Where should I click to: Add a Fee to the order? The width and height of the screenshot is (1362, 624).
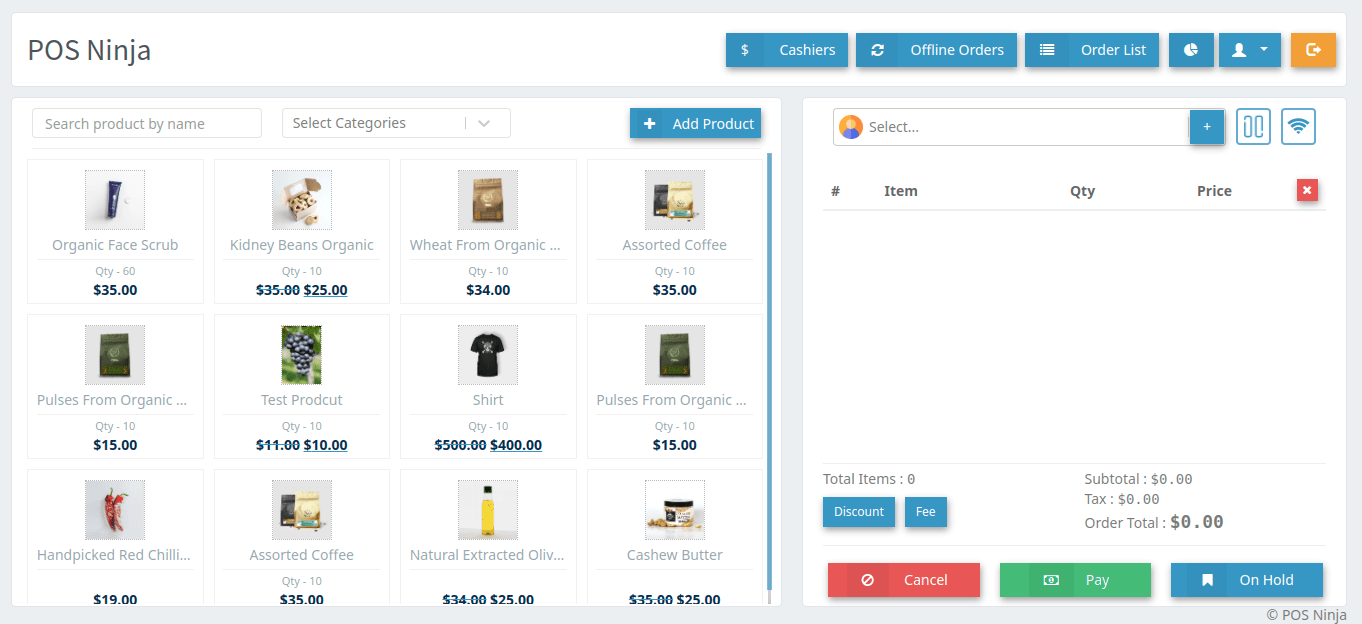point(925,512)
